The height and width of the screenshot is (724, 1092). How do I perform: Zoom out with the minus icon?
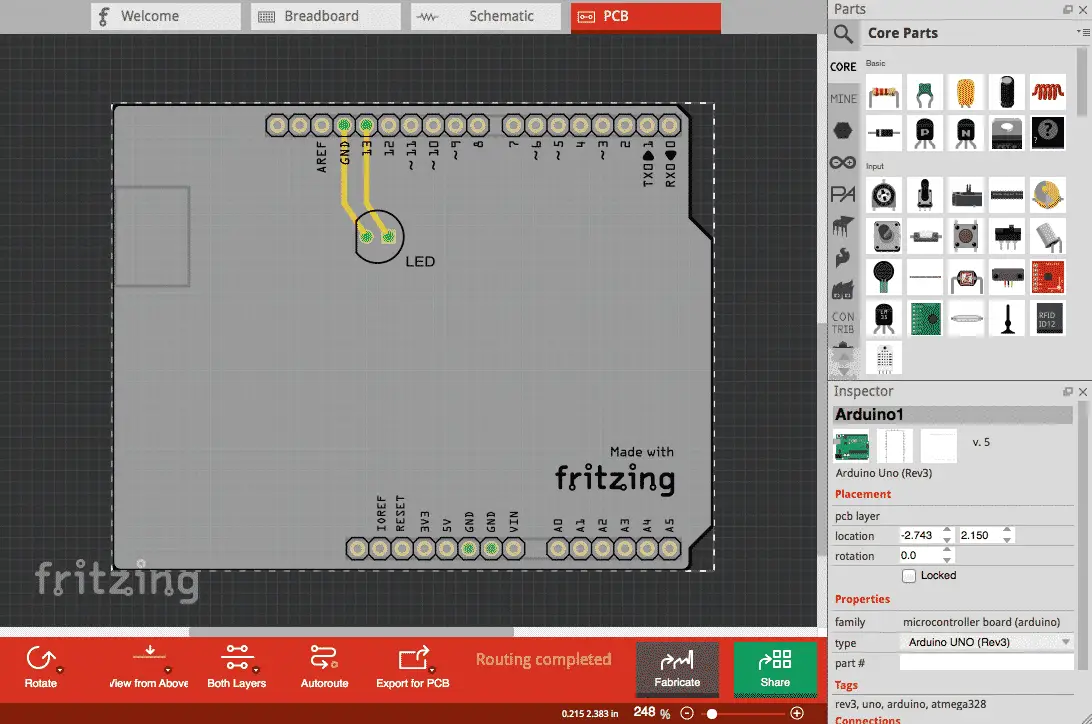687,713
